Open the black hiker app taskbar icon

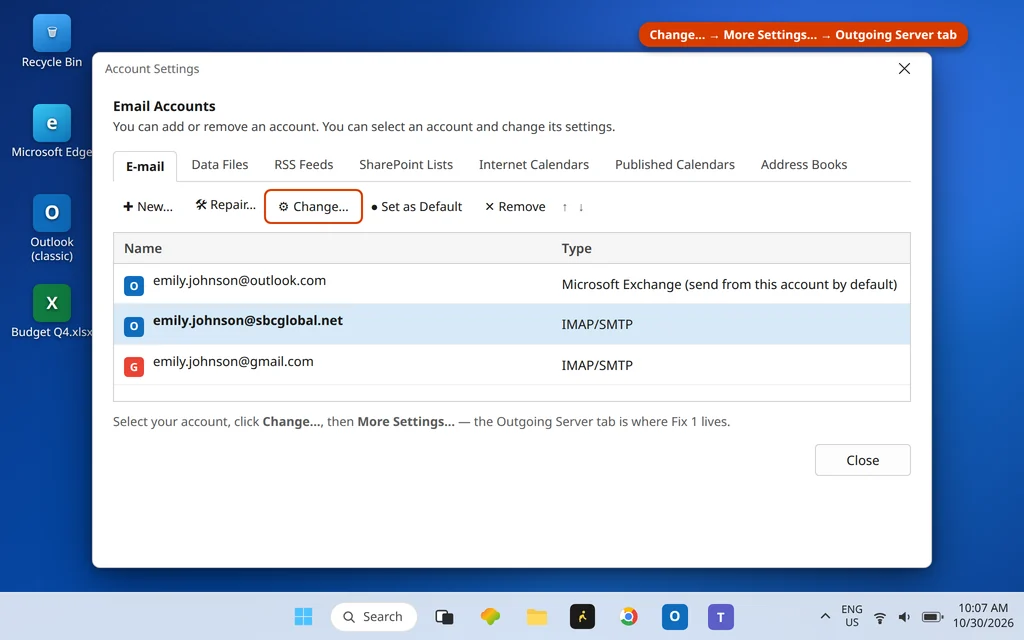(x=583, y=616)
